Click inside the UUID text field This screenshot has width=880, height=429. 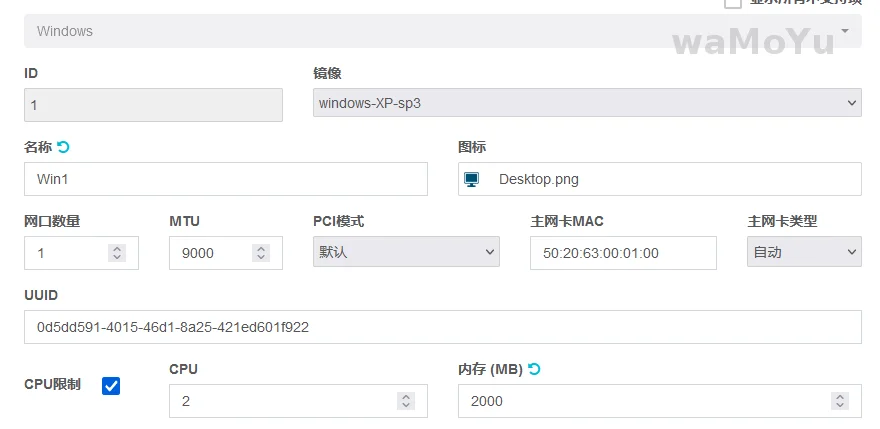(x=442, y=327)
